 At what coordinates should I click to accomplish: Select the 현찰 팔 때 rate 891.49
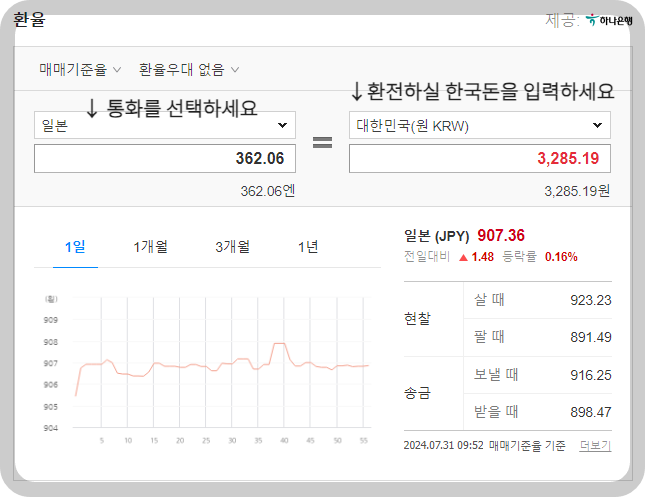(591, 337)
